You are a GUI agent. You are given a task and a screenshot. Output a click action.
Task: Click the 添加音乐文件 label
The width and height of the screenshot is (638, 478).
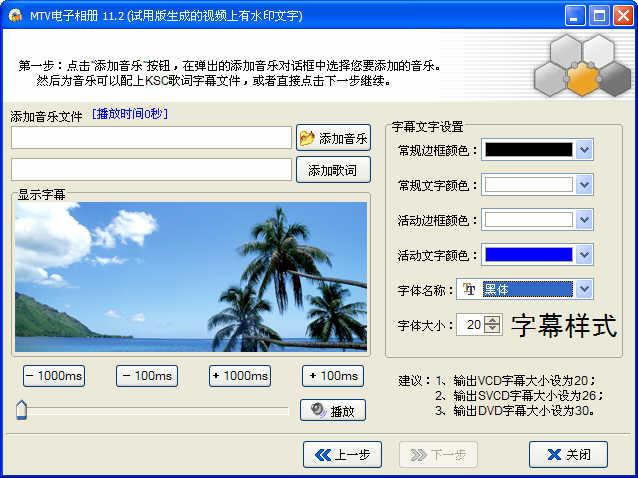[x=46, y=116]
